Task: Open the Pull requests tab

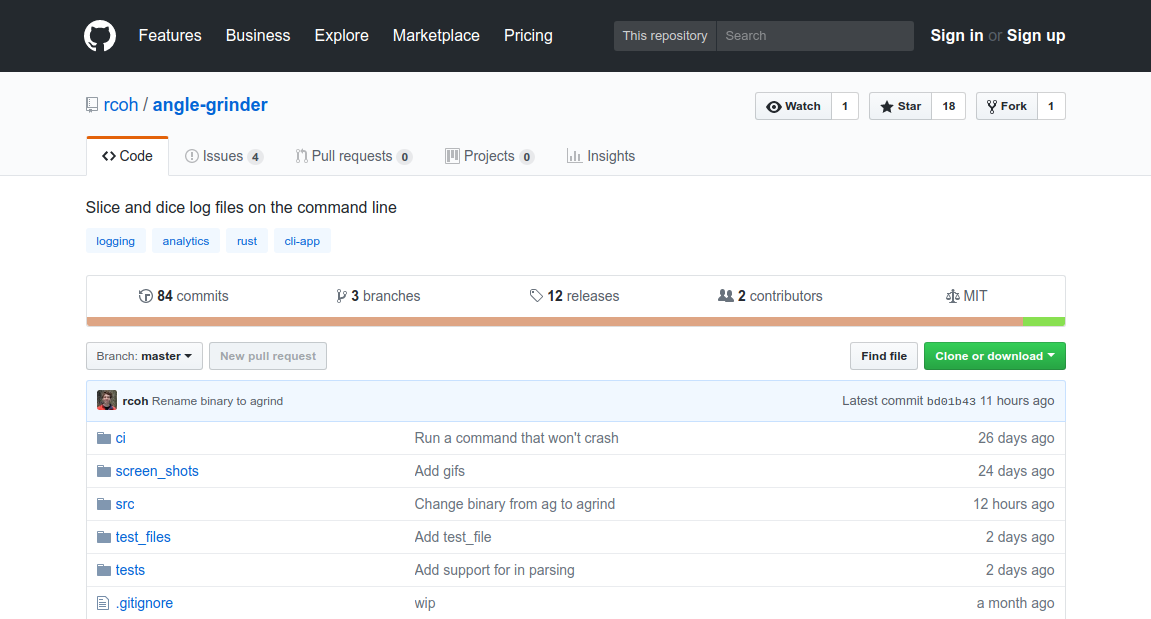Action: [x=353, y=156]
